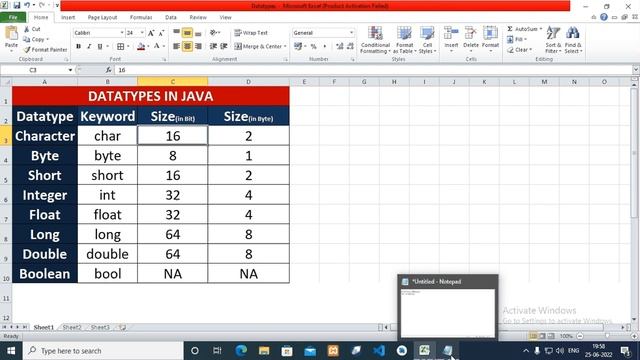640x360 pixels.
Task: Click the Comma Style icon
Action: click(x=325, y=47)
